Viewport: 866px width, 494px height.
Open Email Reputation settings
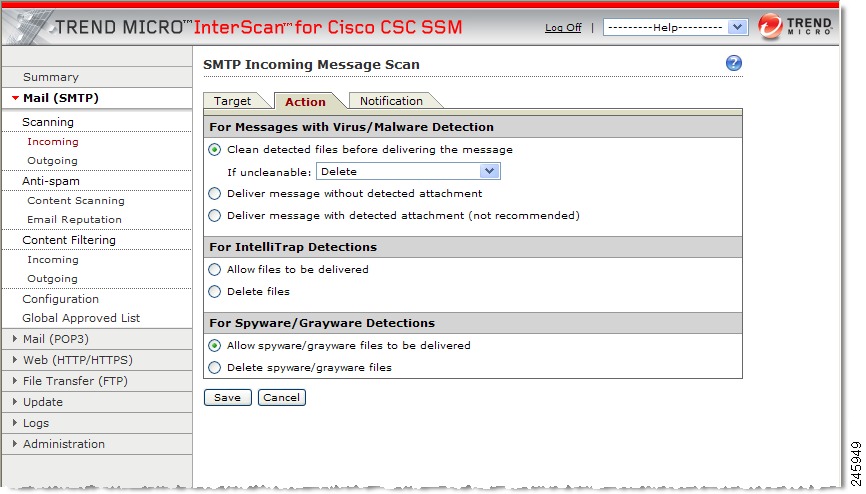75,220
